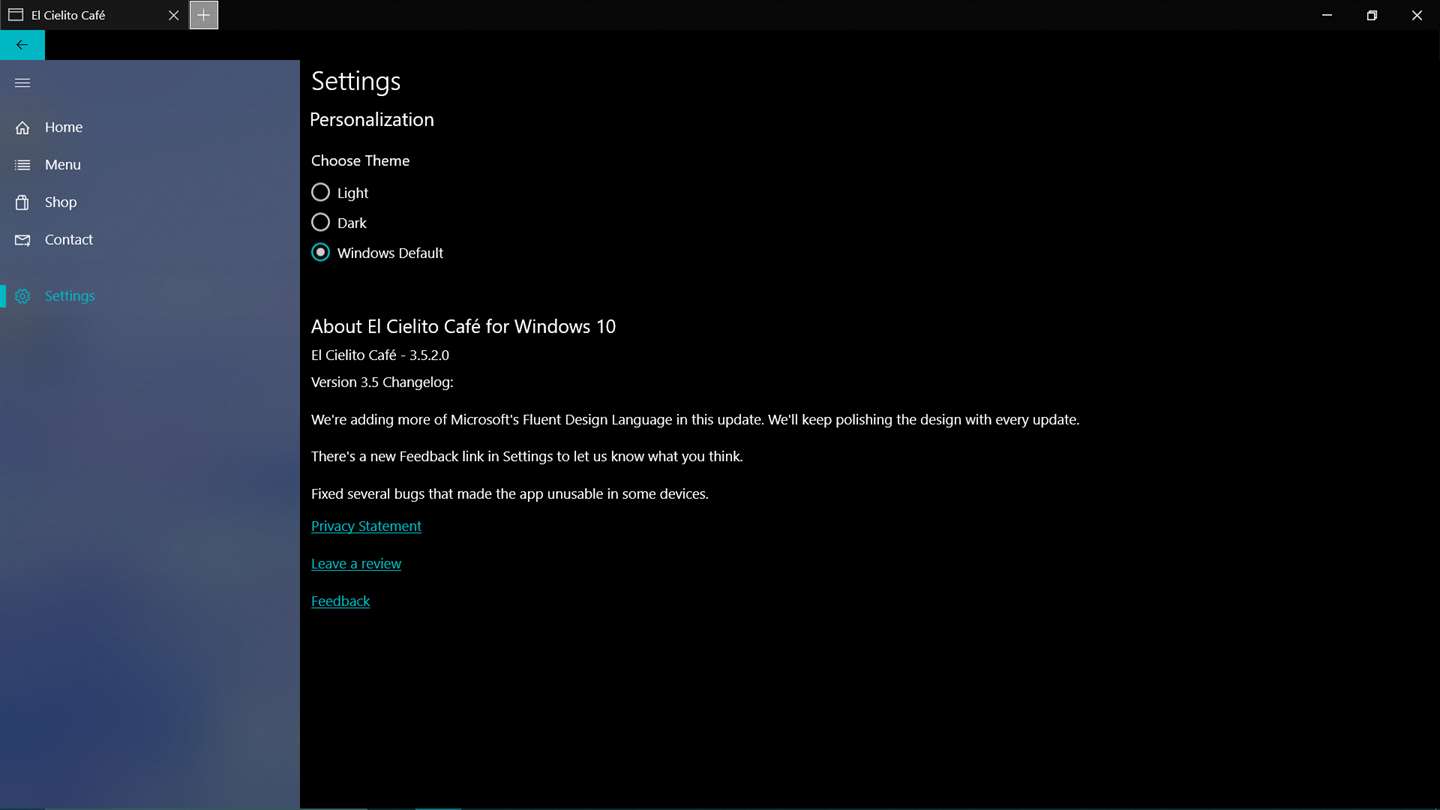The height and width of the screenshot is (810, 1440).
Task: Click the teal back arrow button
Action: coord(22,45)
